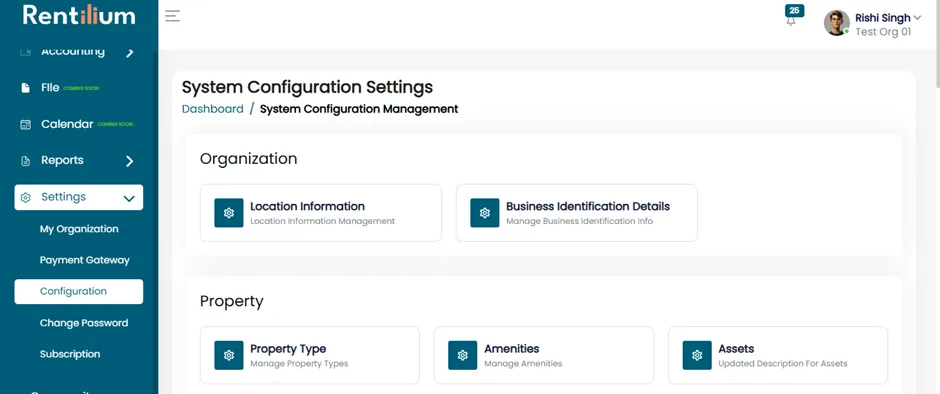Open Business Identification Details card
Screen dimensions: 940x394
577,213
